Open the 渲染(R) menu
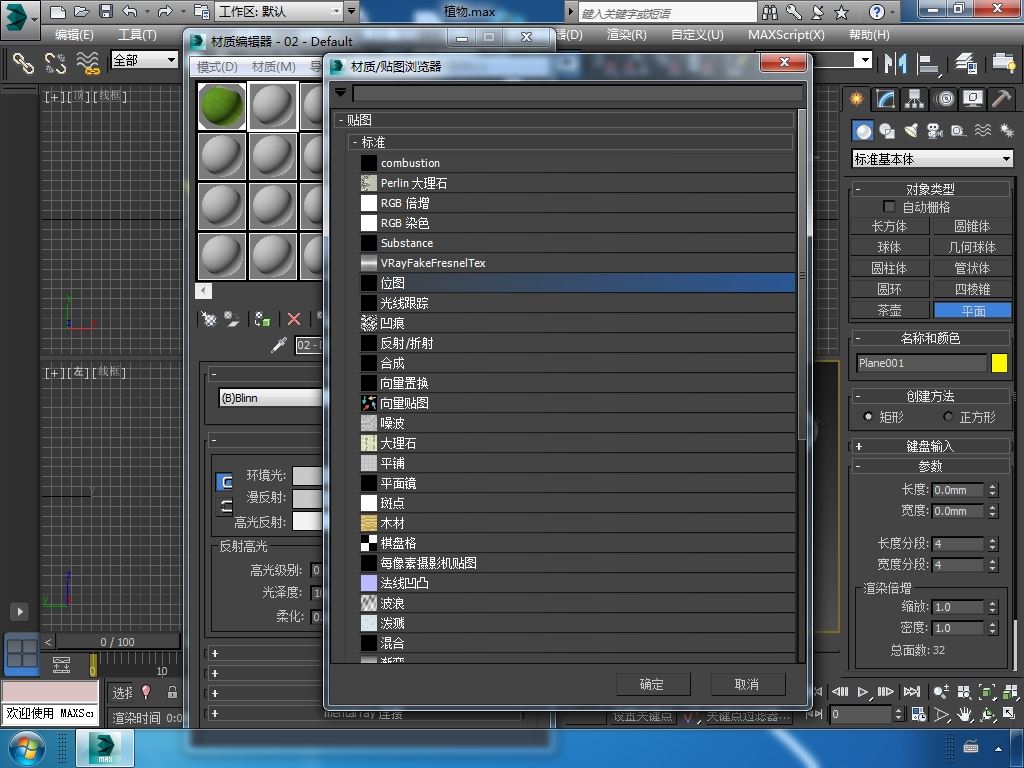This screenshot has width=1024, height=768. coord(626,35)
